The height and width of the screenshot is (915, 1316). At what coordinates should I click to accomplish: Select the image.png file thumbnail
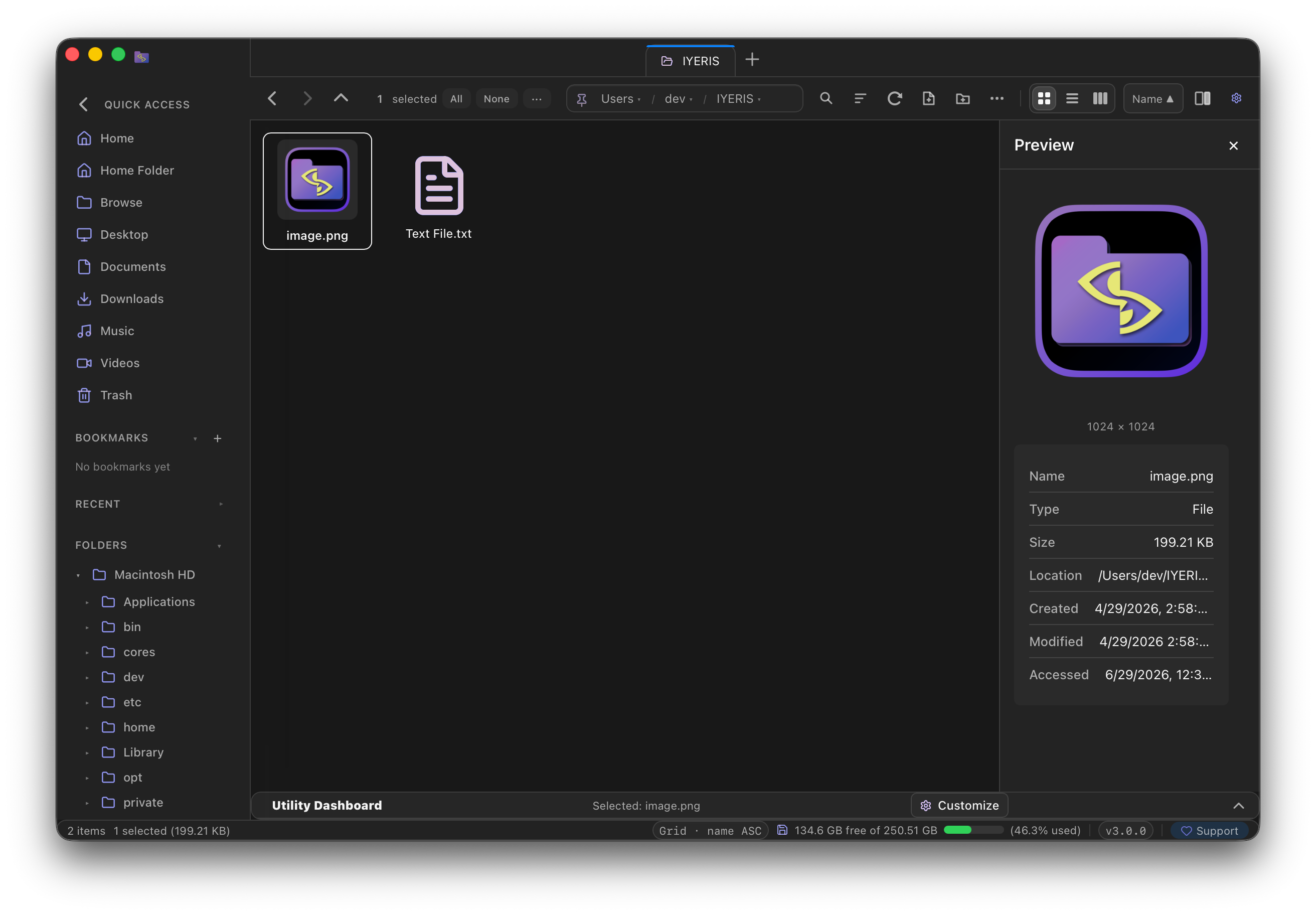coord(317,180)
